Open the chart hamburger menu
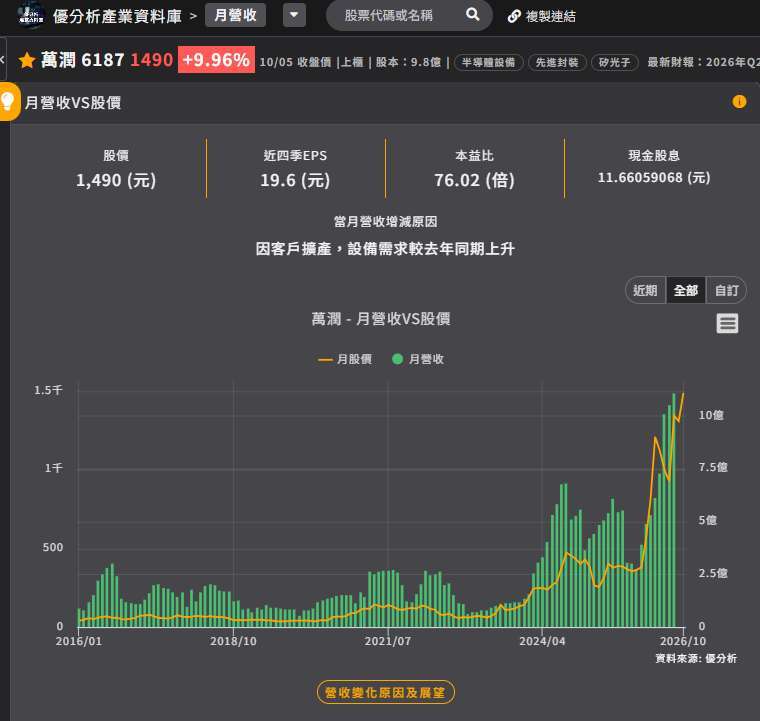This screenshot has width=760, height=721. coord(727,323)
